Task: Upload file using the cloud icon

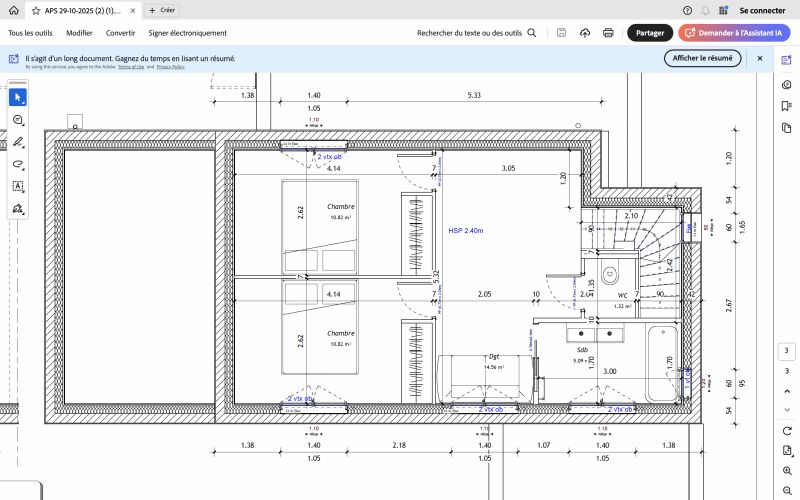Action: (585, 33)
